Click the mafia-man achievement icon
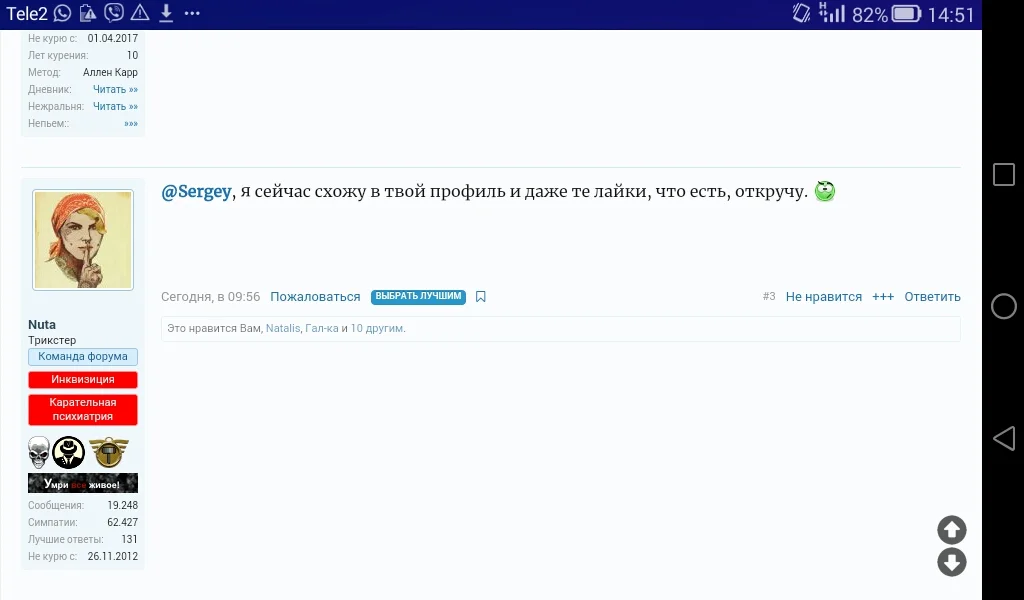This screenshot has height=600, width=1024. [68, 452]
